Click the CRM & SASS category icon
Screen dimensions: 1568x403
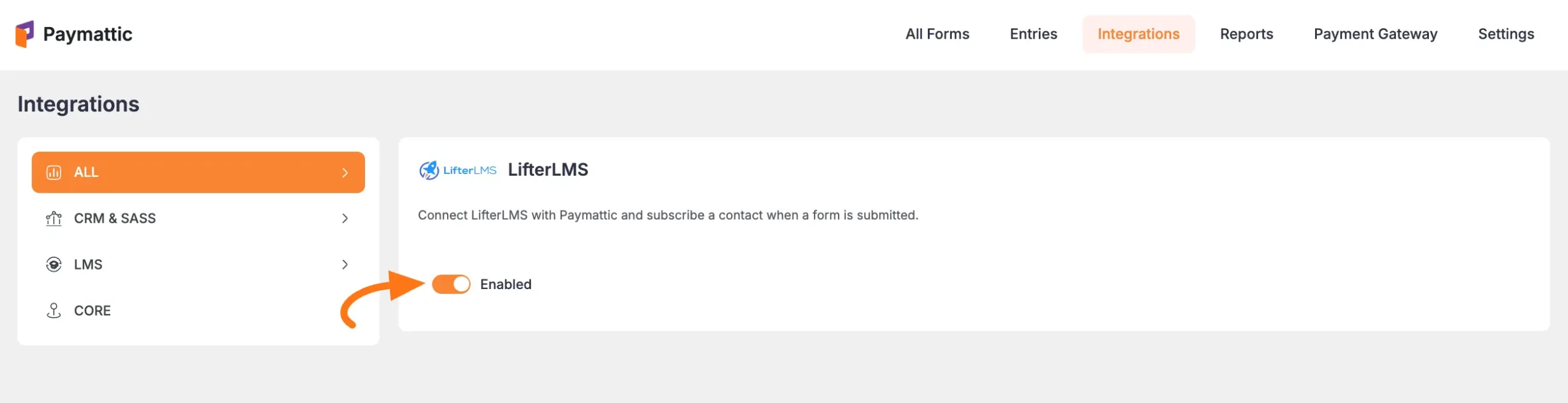(x=55, y=218)
